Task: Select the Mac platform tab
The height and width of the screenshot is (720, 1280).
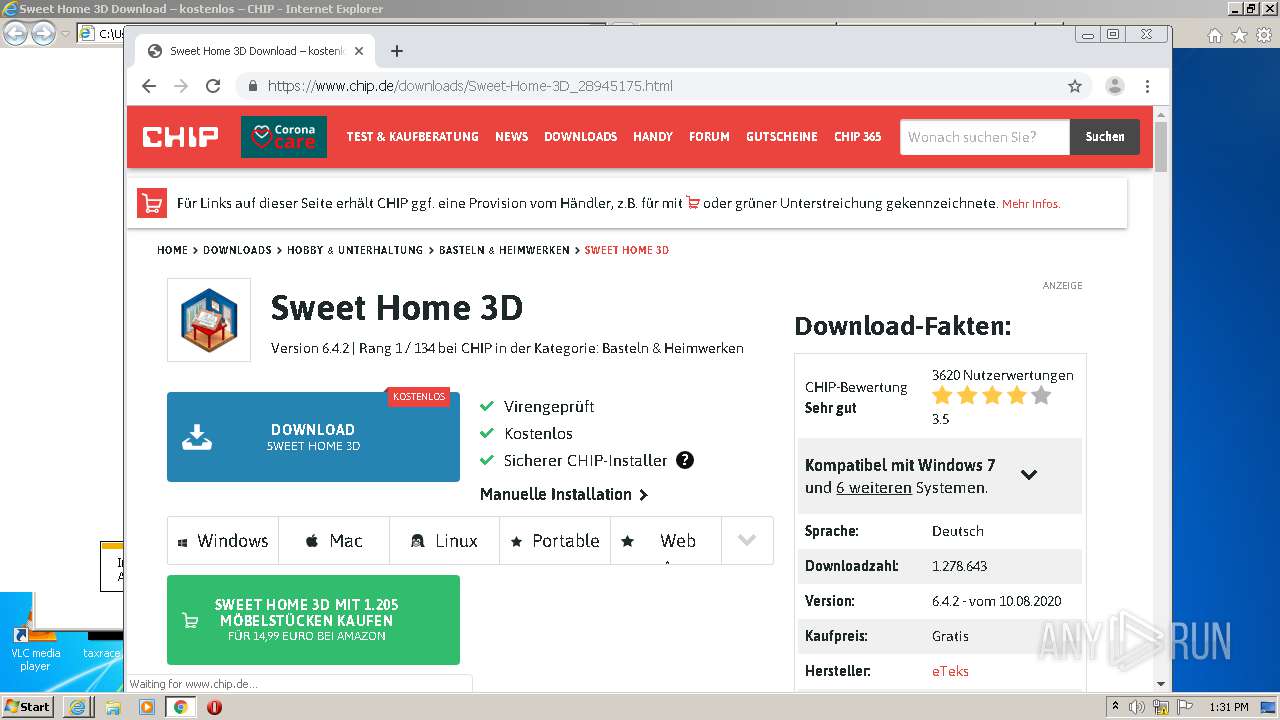Action: [x=334, y=541]
